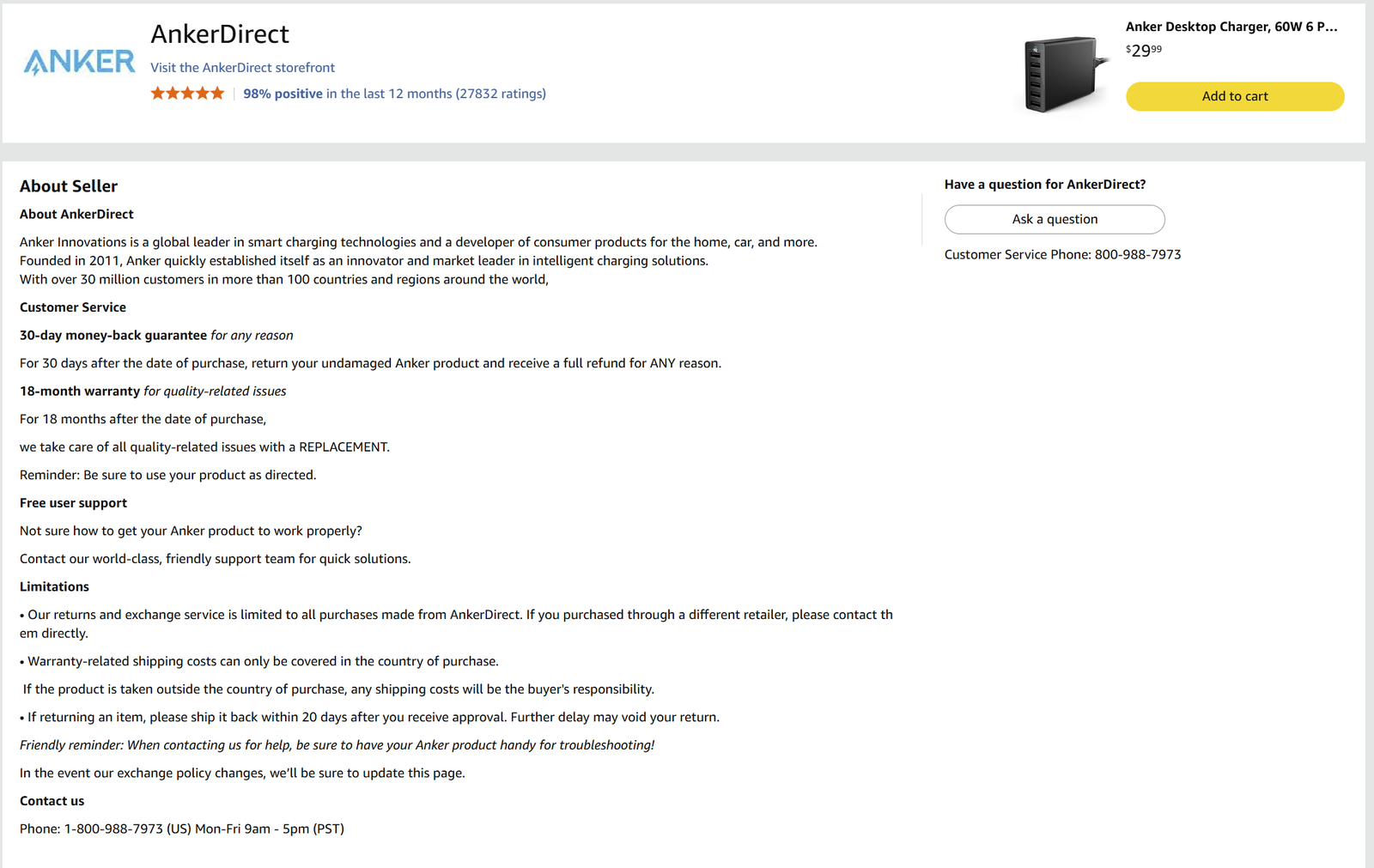1374x868 pixels.
Task: Click the 30-day money-back guarantee text
Action: pos(113,335)
